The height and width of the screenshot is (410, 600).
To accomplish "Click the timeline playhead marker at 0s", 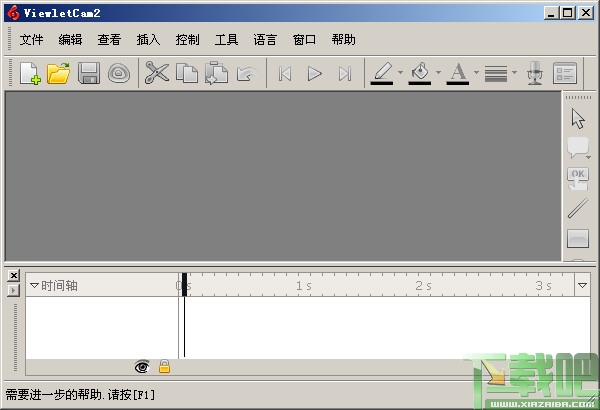I will pos(184,284).
